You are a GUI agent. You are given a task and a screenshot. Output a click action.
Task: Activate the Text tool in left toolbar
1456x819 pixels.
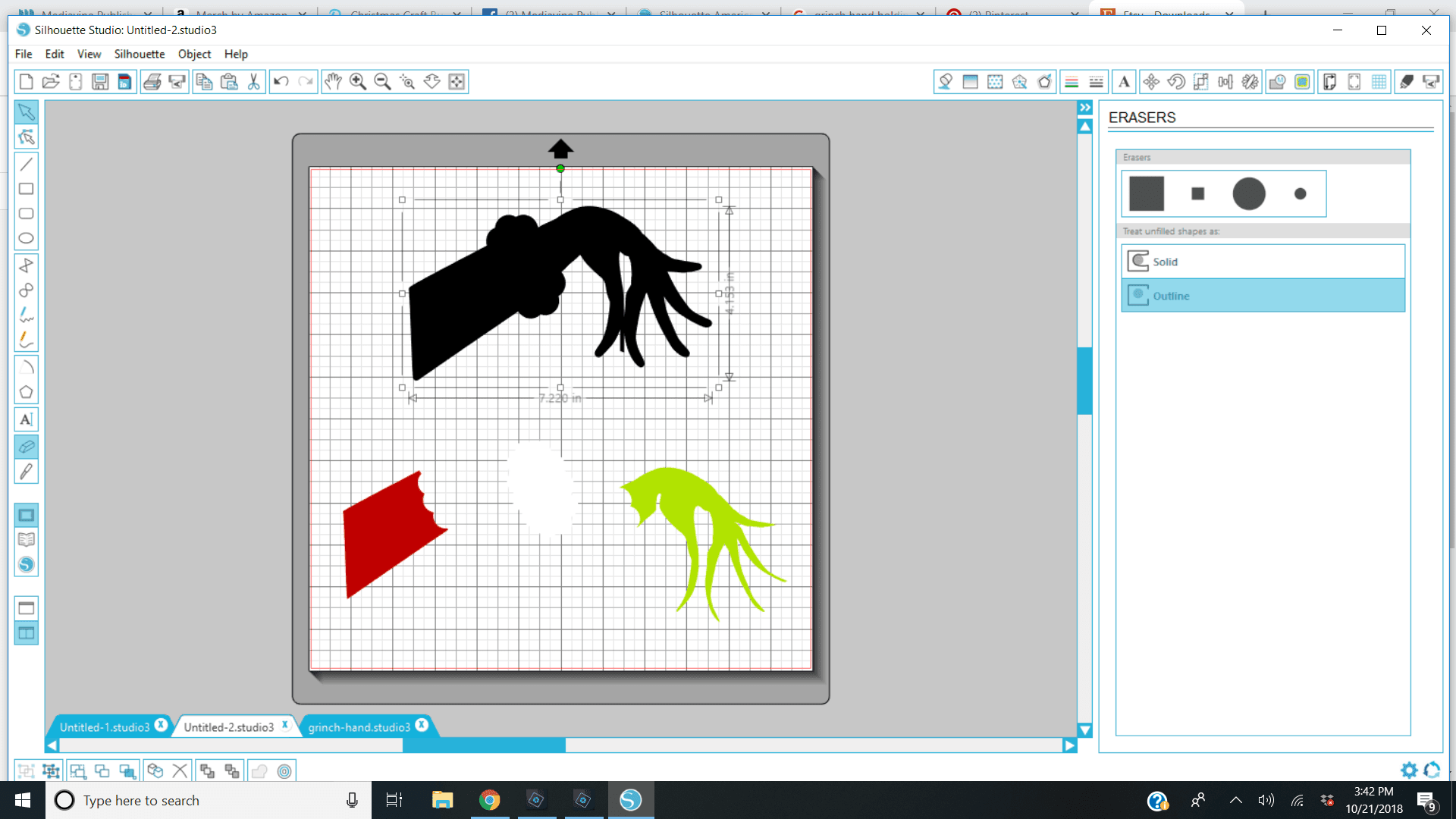point(27,419)
